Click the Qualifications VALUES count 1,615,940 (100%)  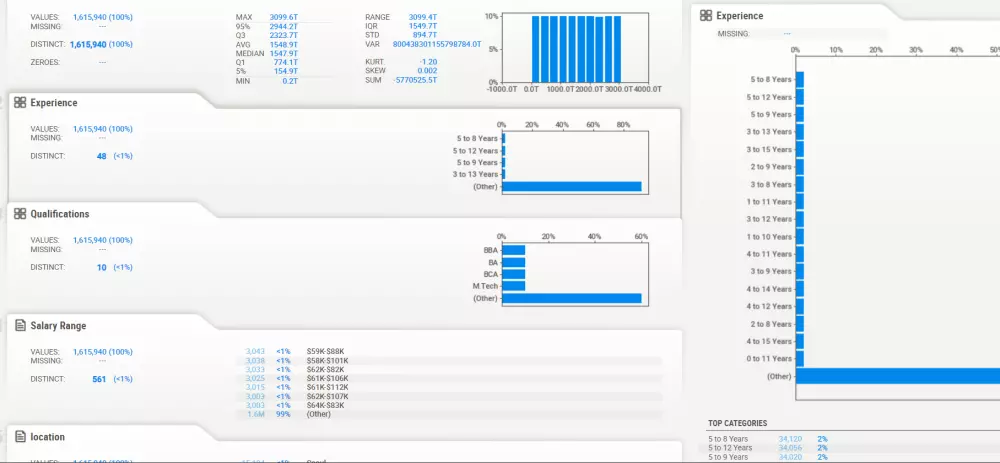(103, 240)
